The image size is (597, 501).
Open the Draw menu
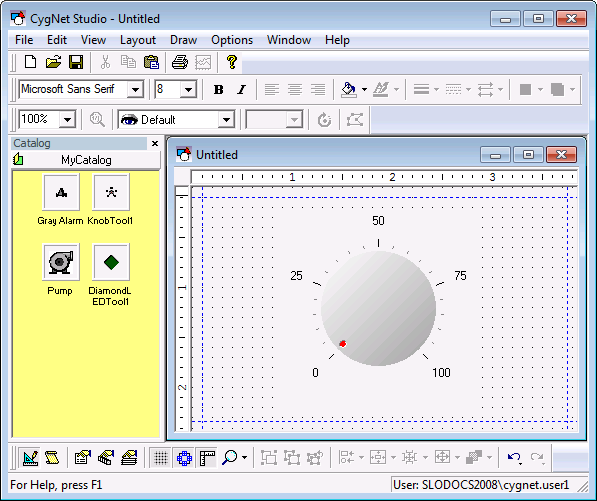183,40
